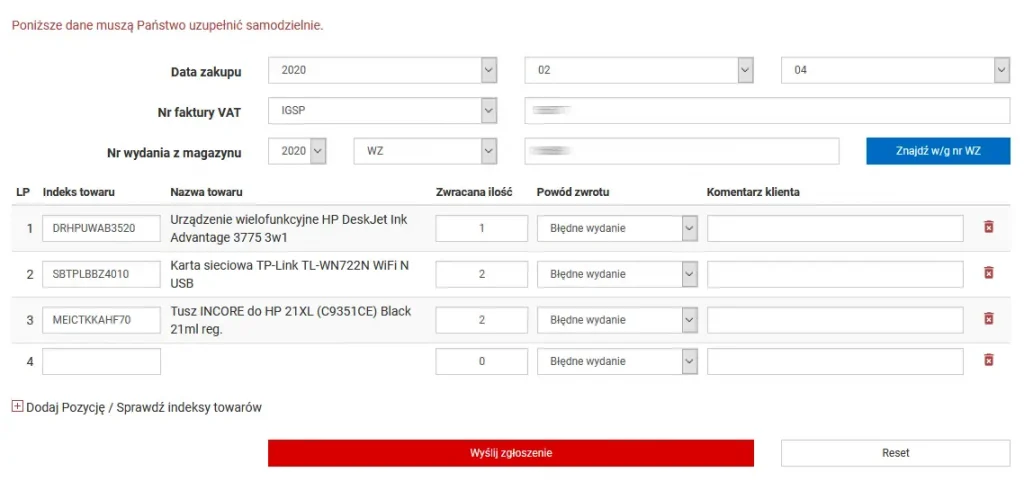Expand the IGSP invoice type dropdown

click(x=383, y=111)
